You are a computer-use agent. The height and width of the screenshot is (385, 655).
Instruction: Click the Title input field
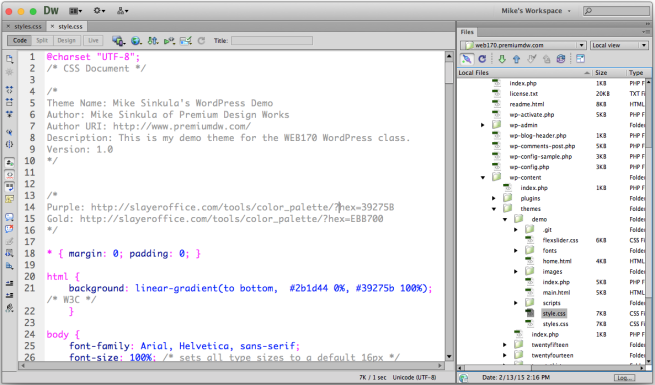point(272,41)
